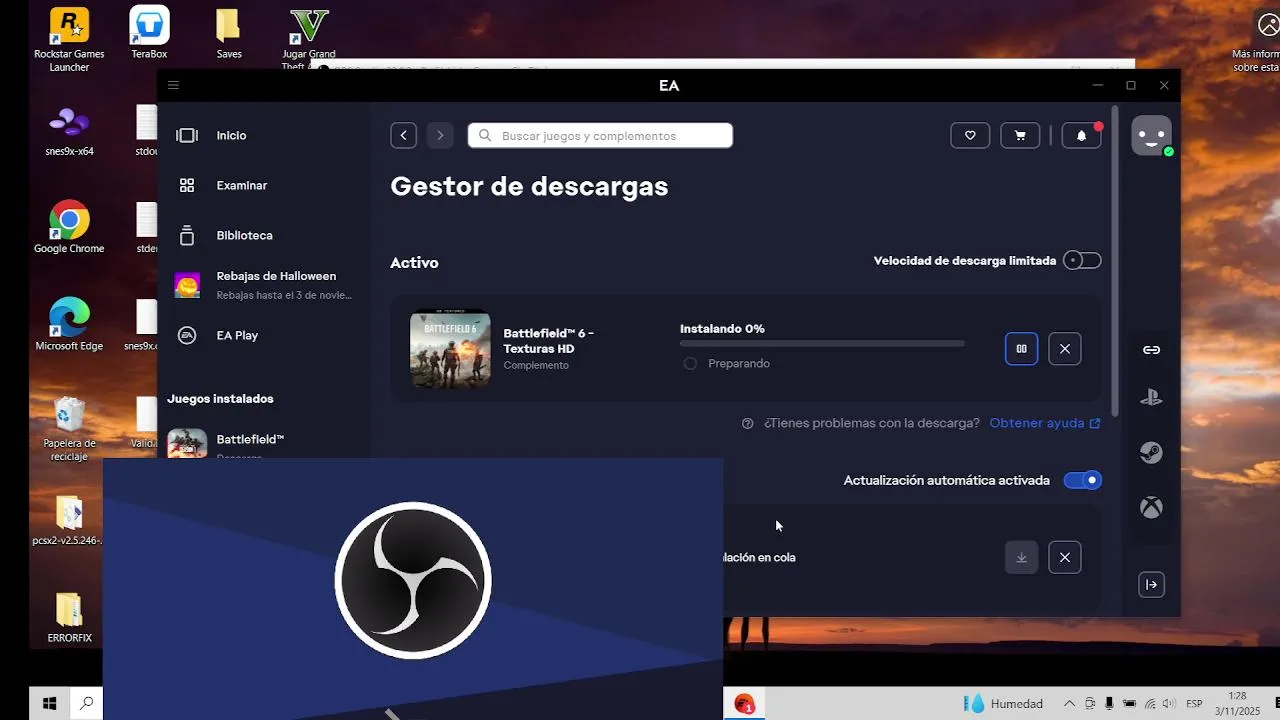Open Papelera de reciclaje desktop icon
The height and width of the screenshot is (720, 1280).
(69, 429)
